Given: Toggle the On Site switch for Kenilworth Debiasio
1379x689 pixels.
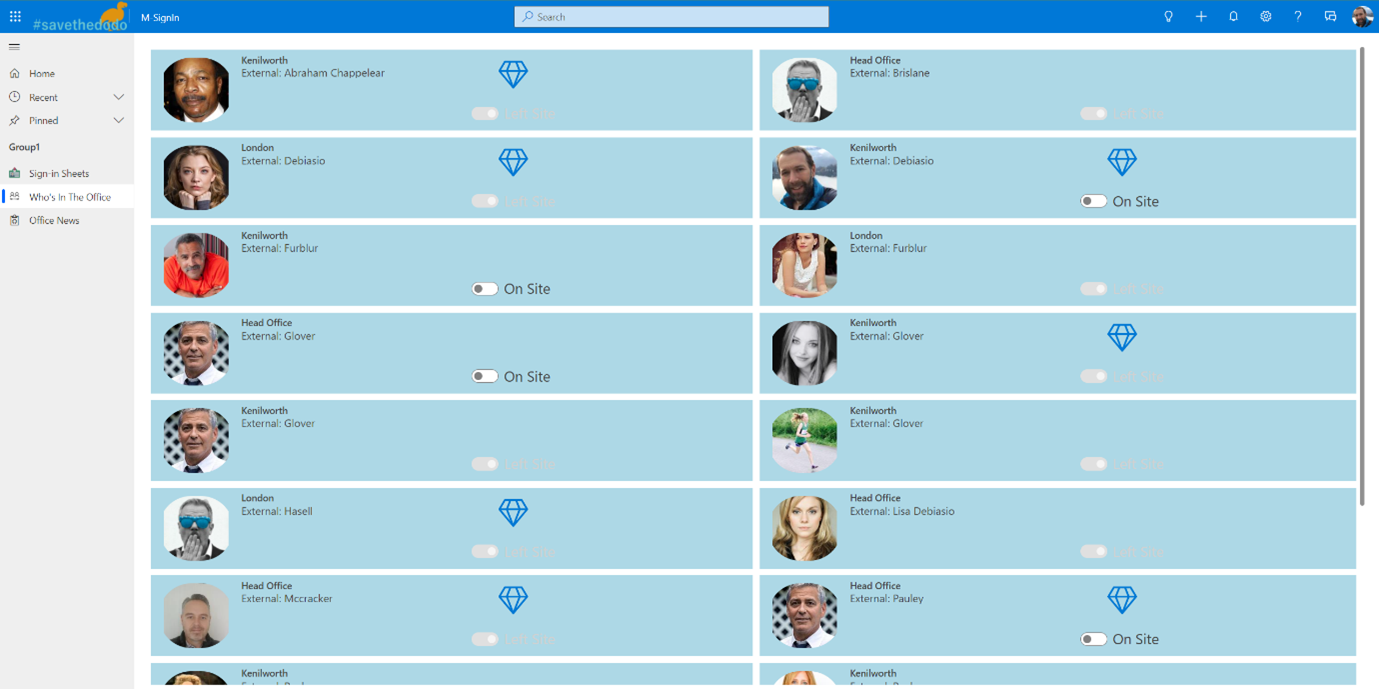Looking at the screenshot, I should (1094, 201).
